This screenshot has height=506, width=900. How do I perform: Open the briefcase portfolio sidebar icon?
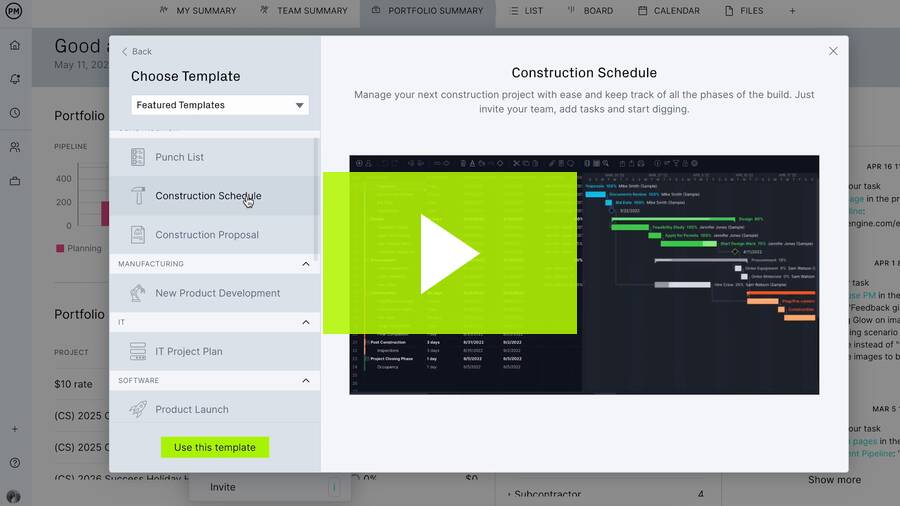click(x=15, y=181)
